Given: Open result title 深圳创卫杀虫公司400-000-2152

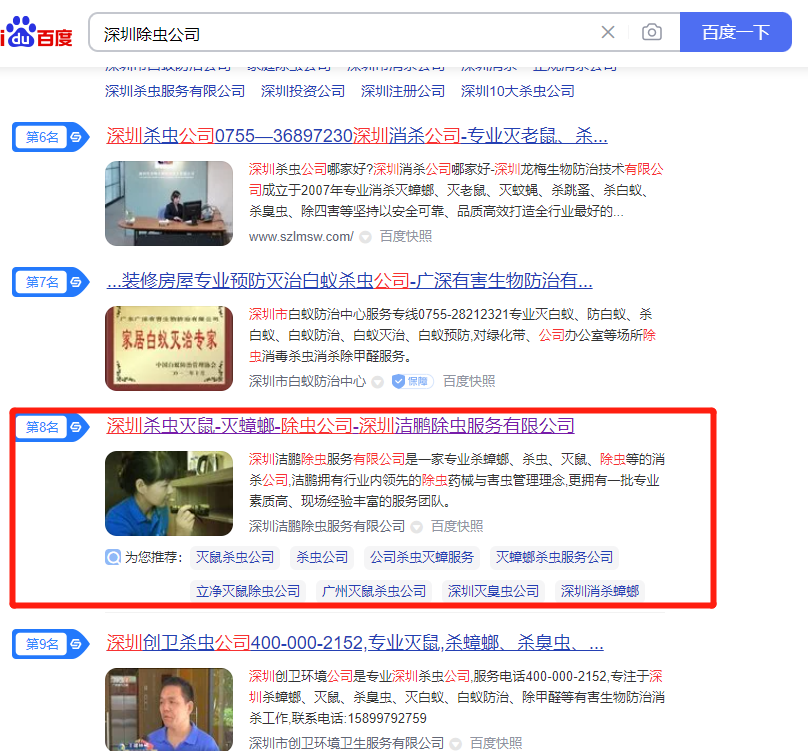Looking at the screenshot, I should click(x=355, y=643).
